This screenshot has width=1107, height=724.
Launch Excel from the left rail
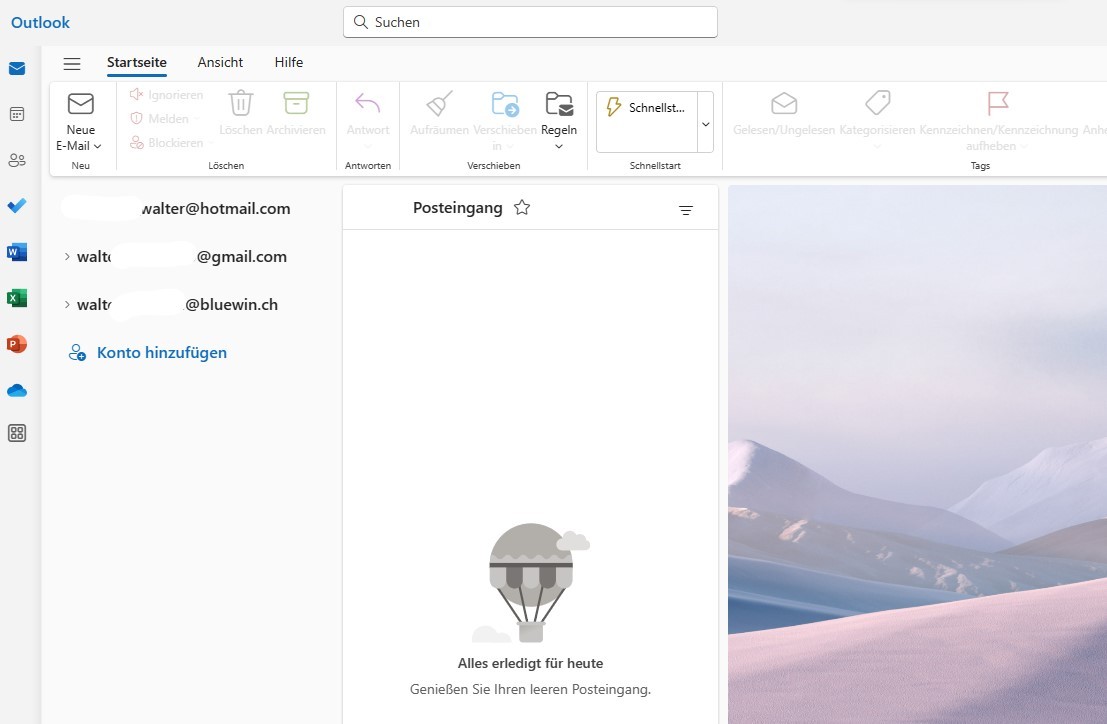point(16,297)
